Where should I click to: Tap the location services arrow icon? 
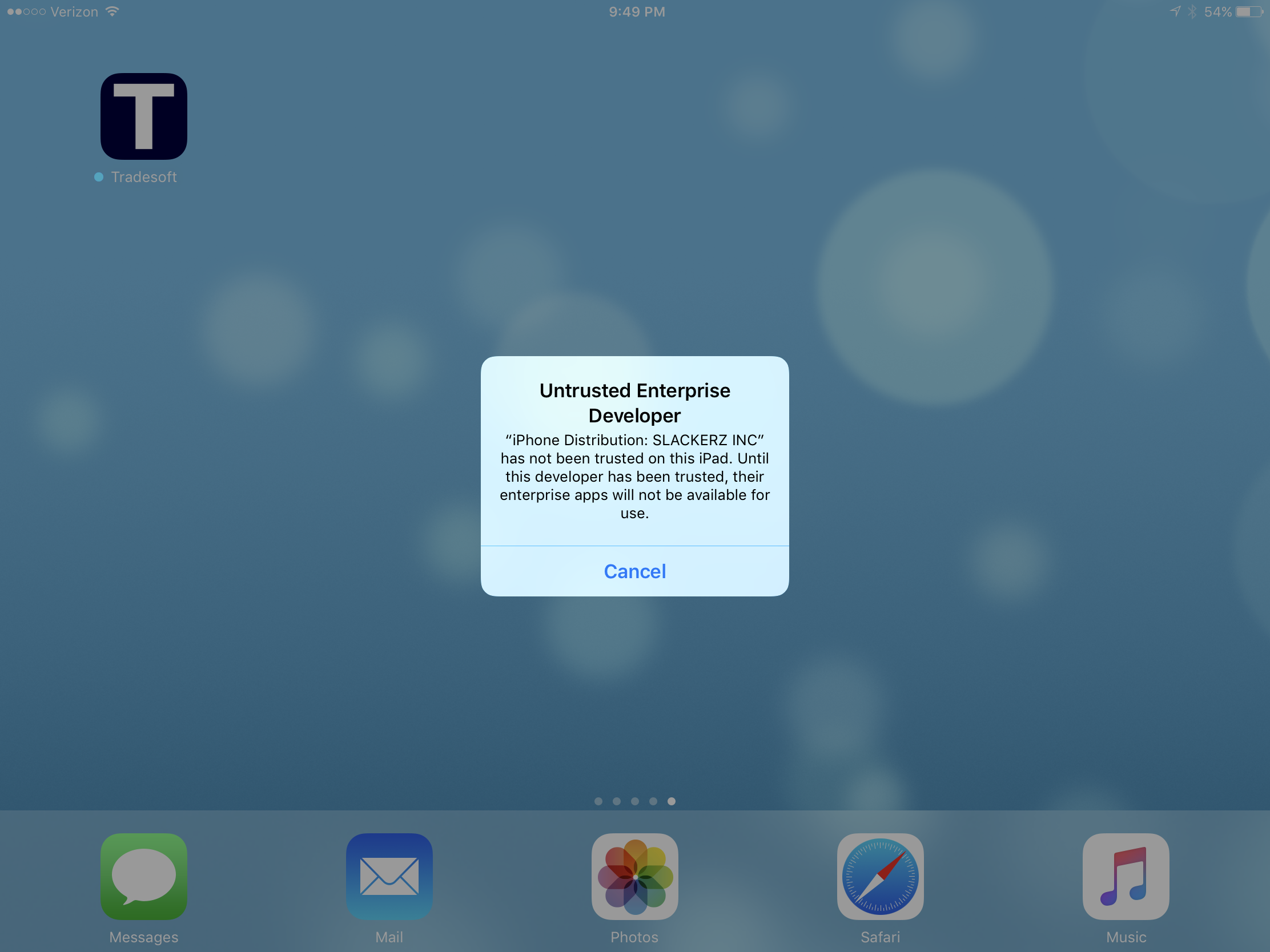(1175, 11)
